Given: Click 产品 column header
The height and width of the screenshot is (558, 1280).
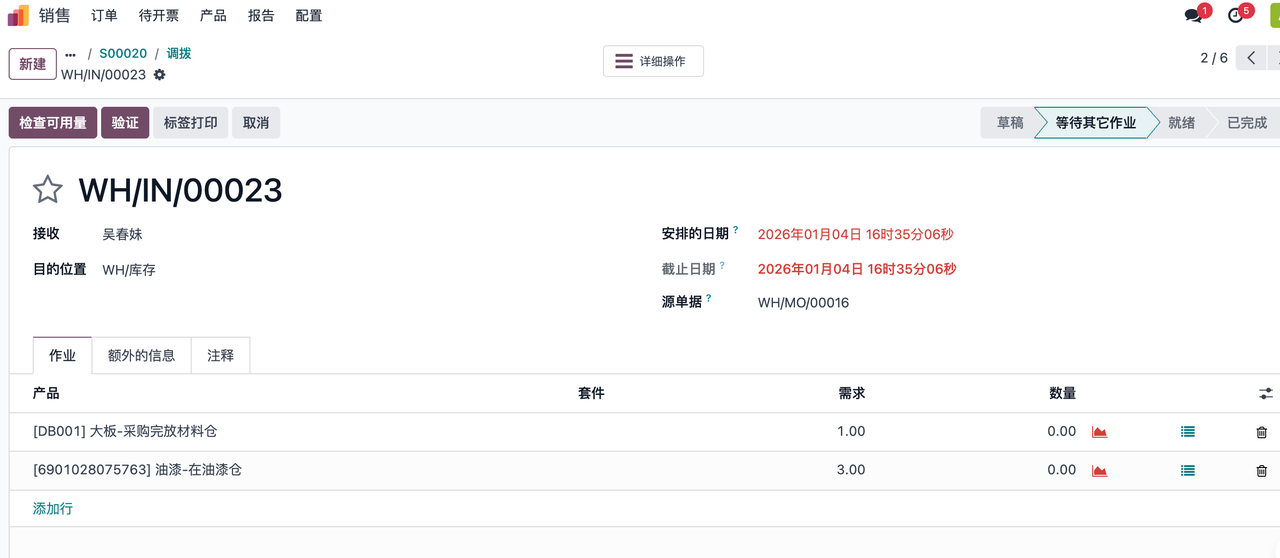Looking at the screenshot, I should pos(46,394).
